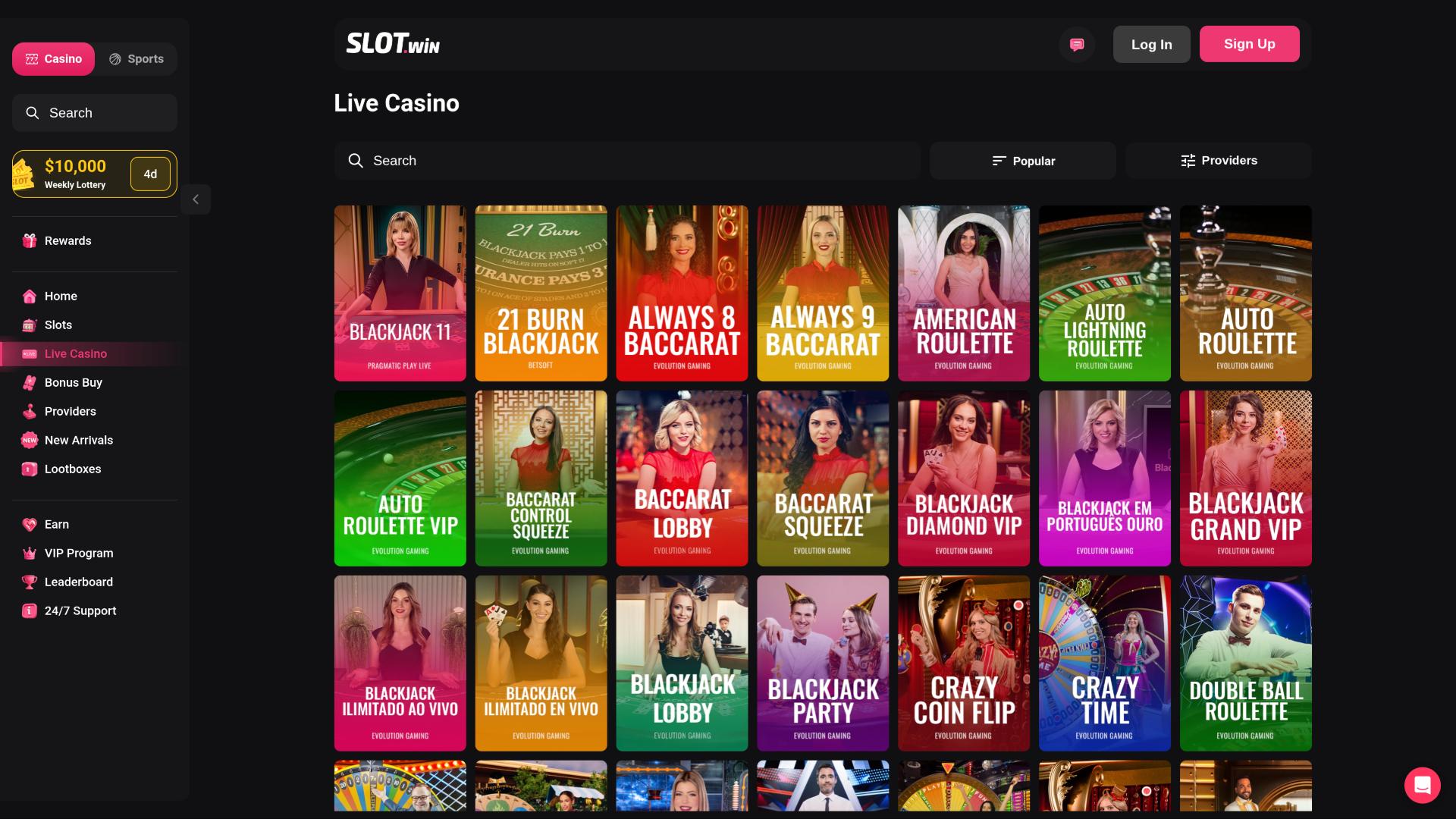This screenshot has height=819, width=1456.
Task: Click the Slots machine icon
Action: 30,325
